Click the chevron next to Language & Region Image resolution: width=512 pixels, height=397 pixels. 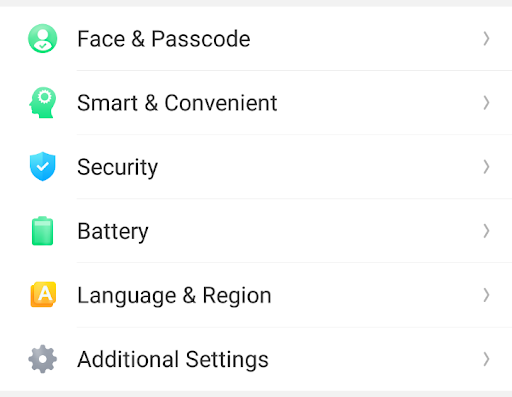click(486, 295)
